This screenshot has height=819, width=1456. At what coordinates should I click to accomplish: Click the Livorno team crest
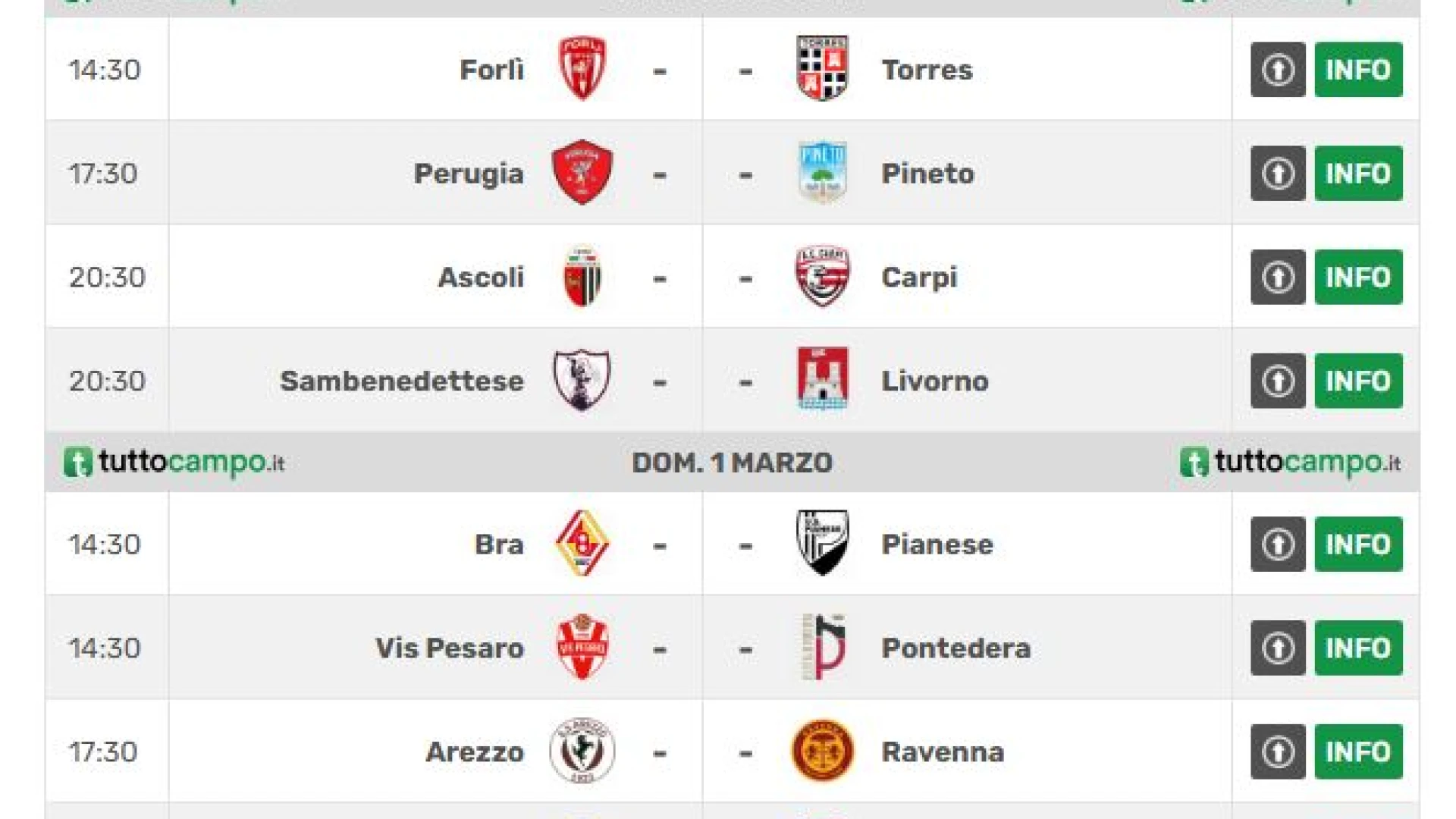(822, 380)
